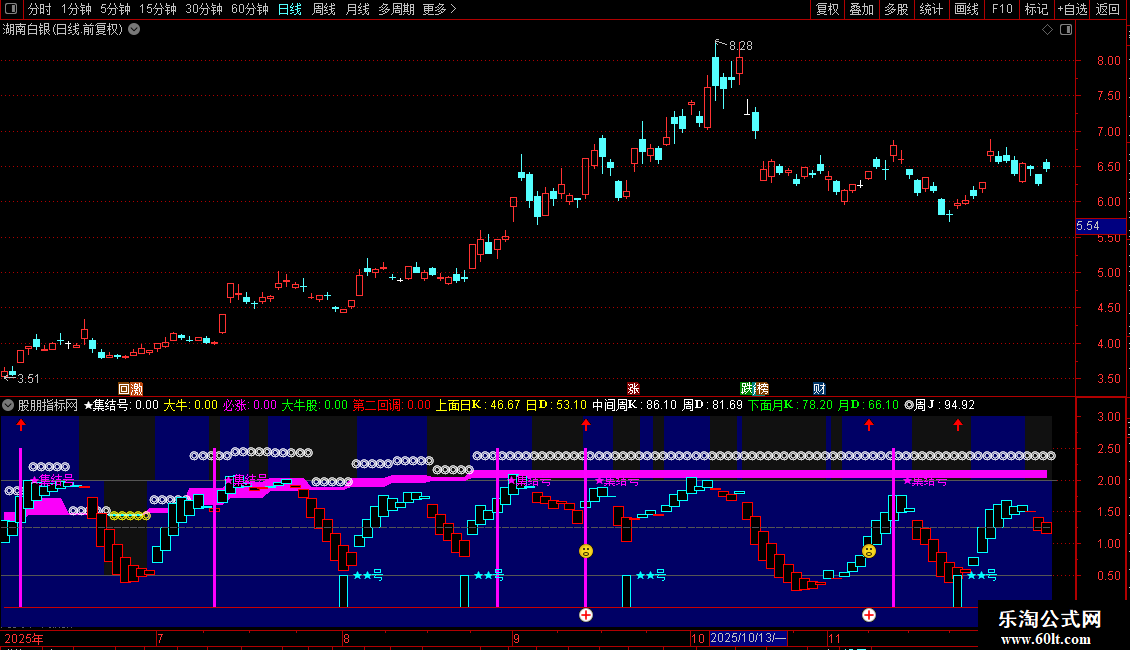Select the 5分钟 period tab
1130x650 pixels.
115,9
